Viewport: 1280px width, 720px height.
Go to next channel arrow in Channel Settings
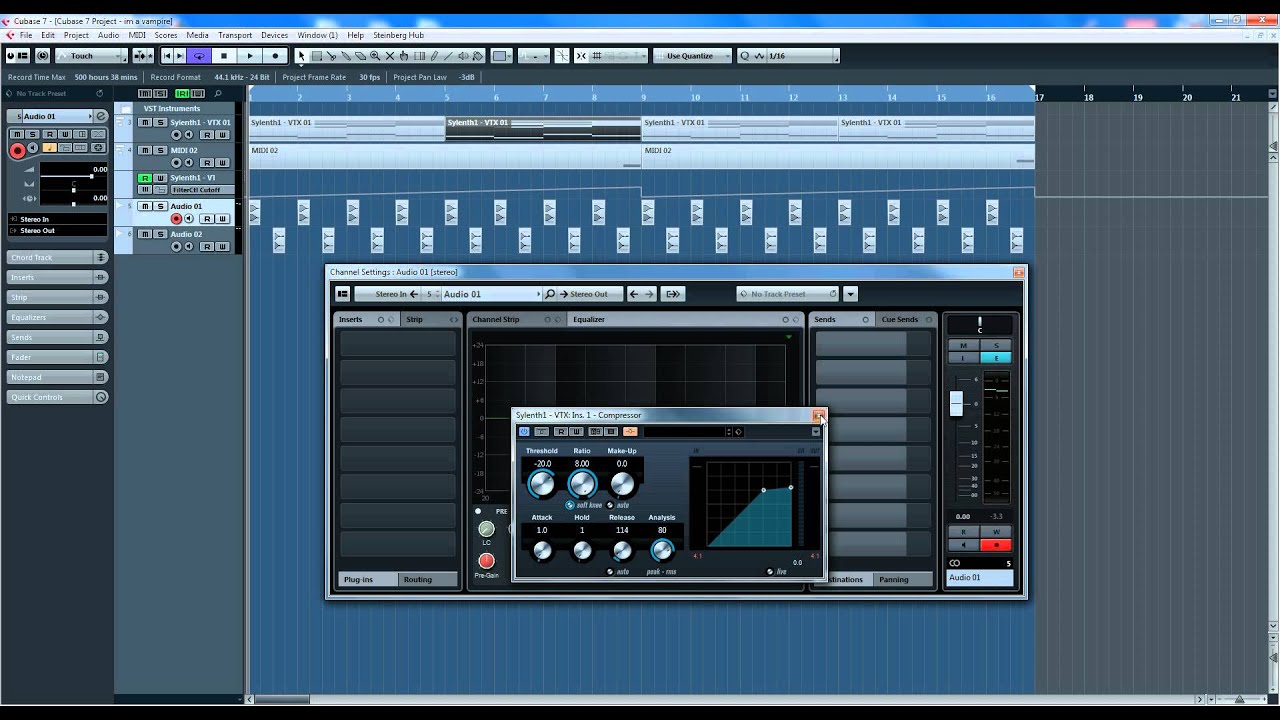pos(649,294)
